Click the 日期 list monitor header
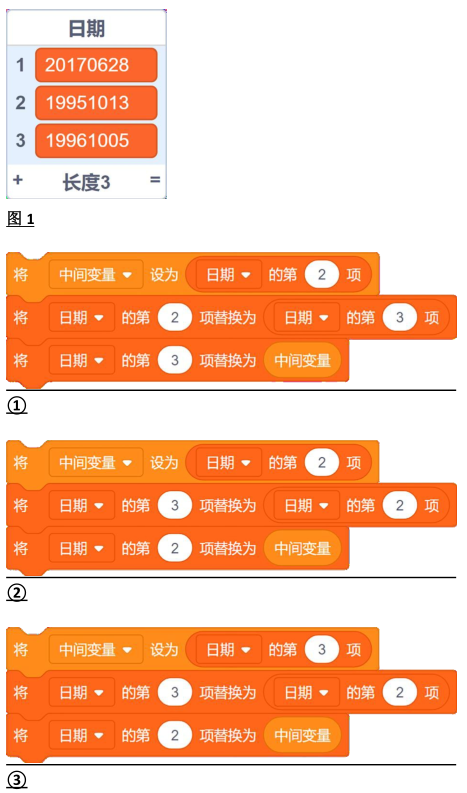This screenshot has height=793, width=467. tap(87, 28)
